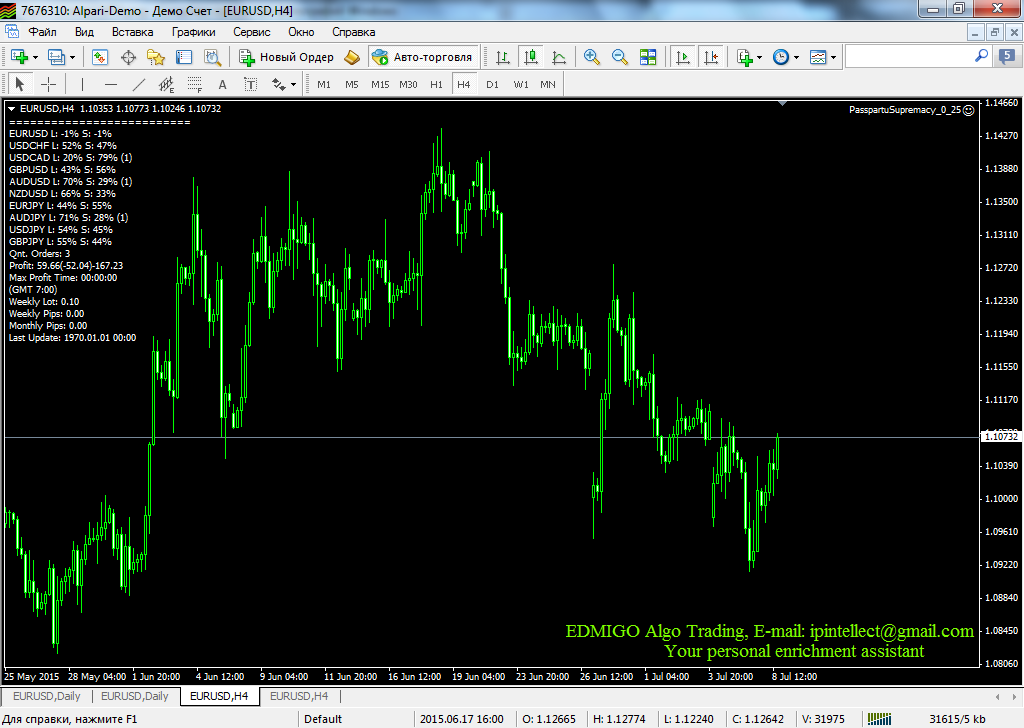Open the Вид menu

(84, 32)
